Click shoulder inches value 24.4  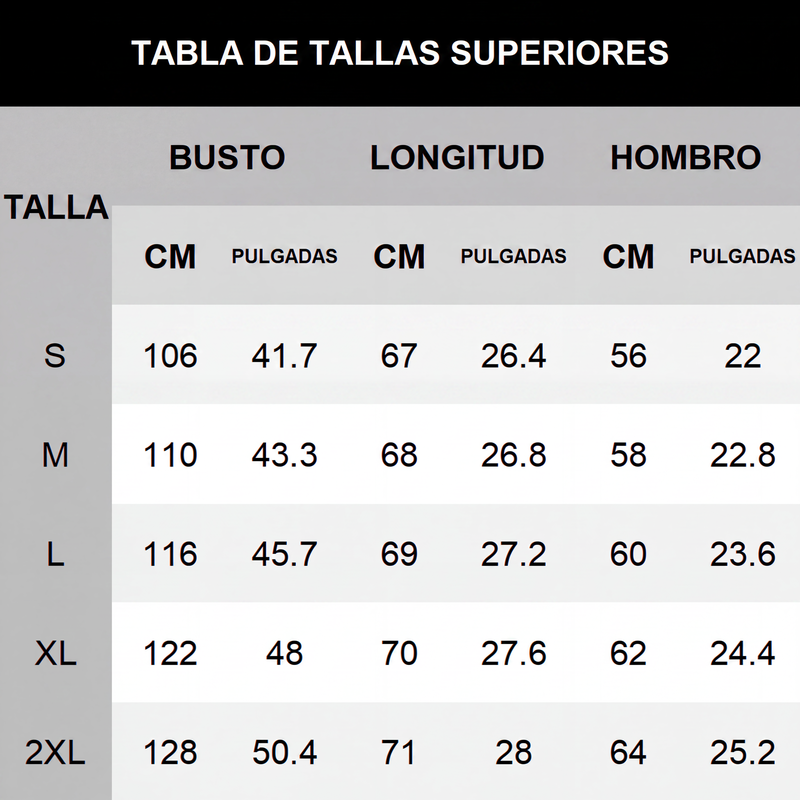point(742,653)
